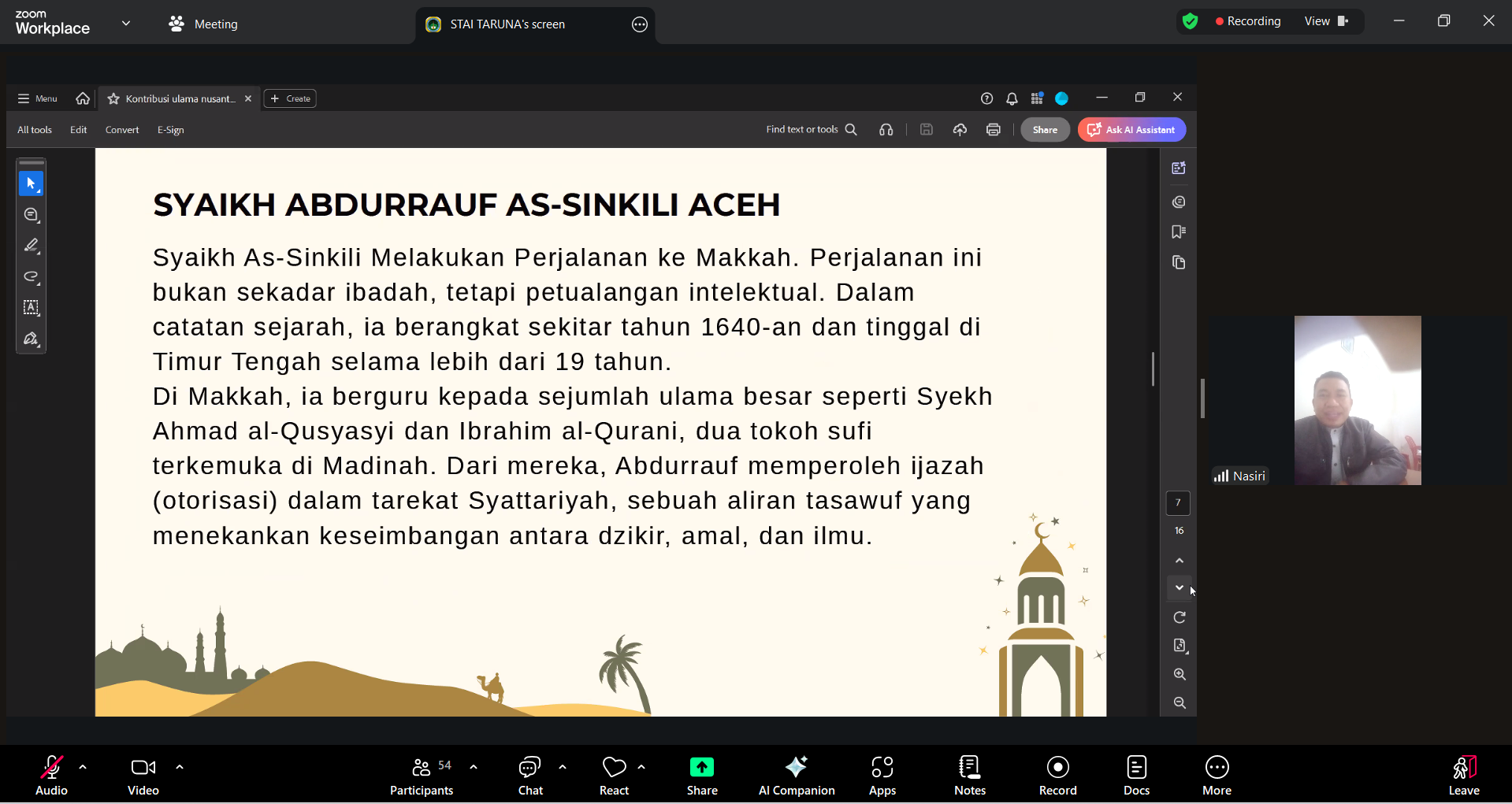Open the Docs tool

pos(1135,775)
